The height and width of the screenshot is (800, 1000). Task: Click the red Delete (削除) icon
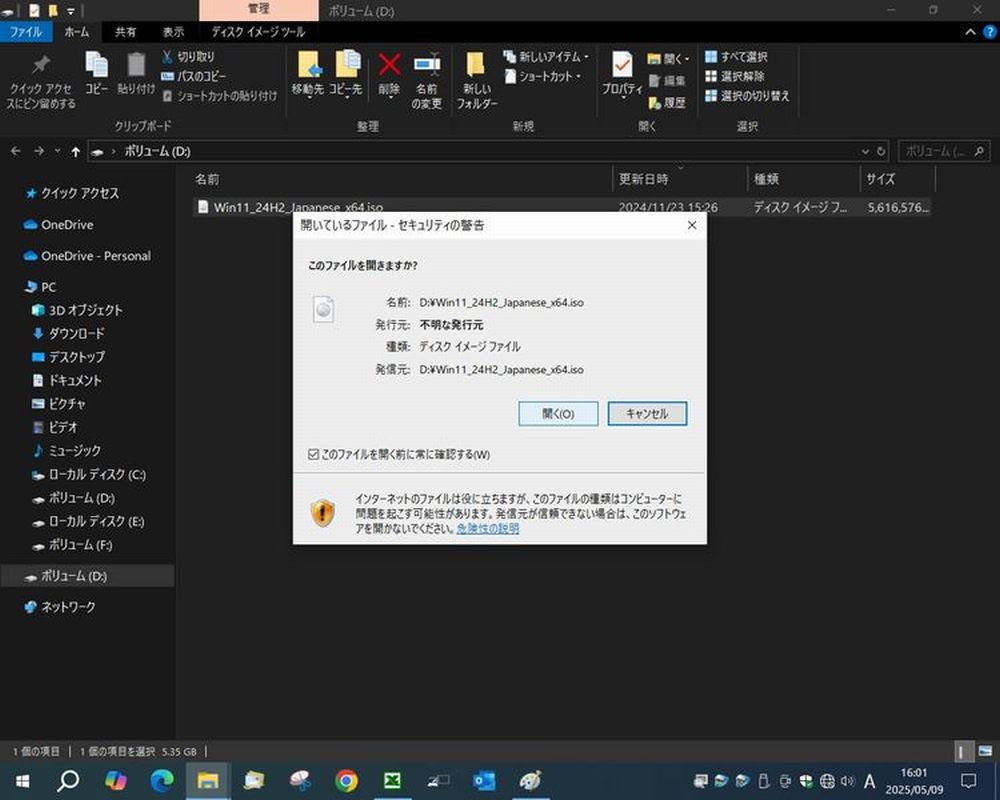(389, 65)
